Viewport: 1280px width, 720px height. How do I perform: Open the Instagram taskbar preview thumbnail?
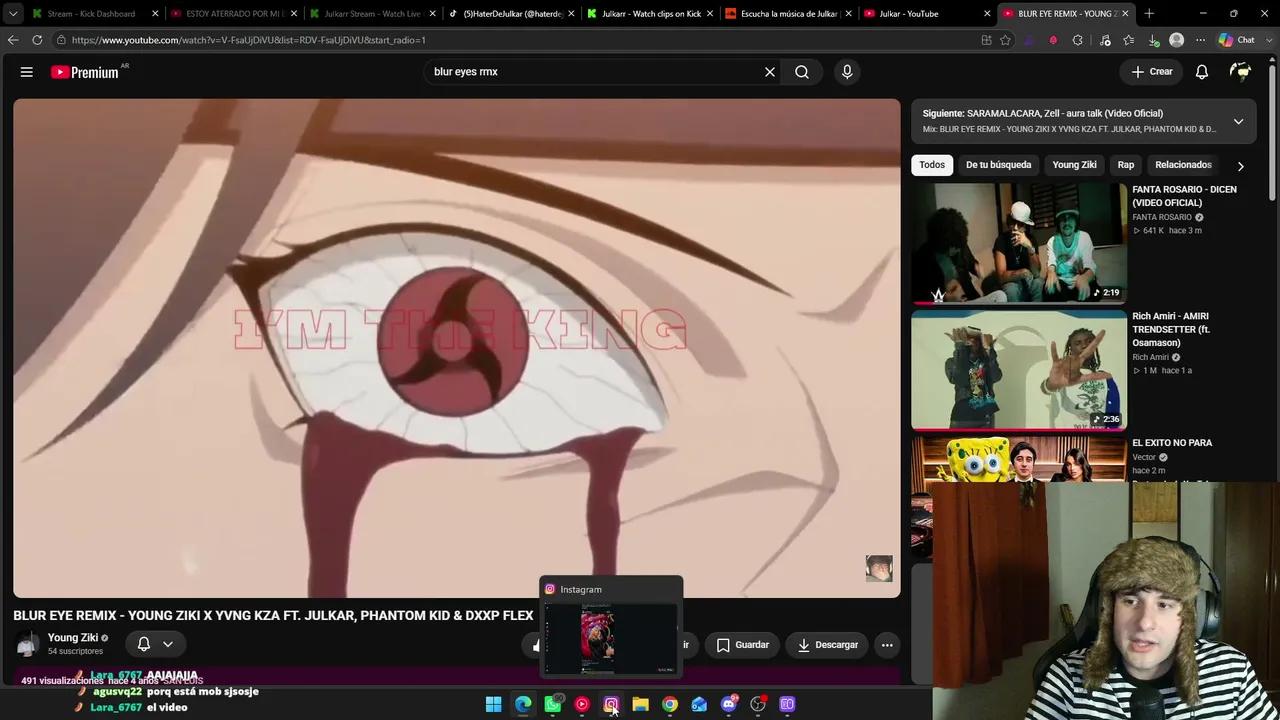(x=611, y=640)
